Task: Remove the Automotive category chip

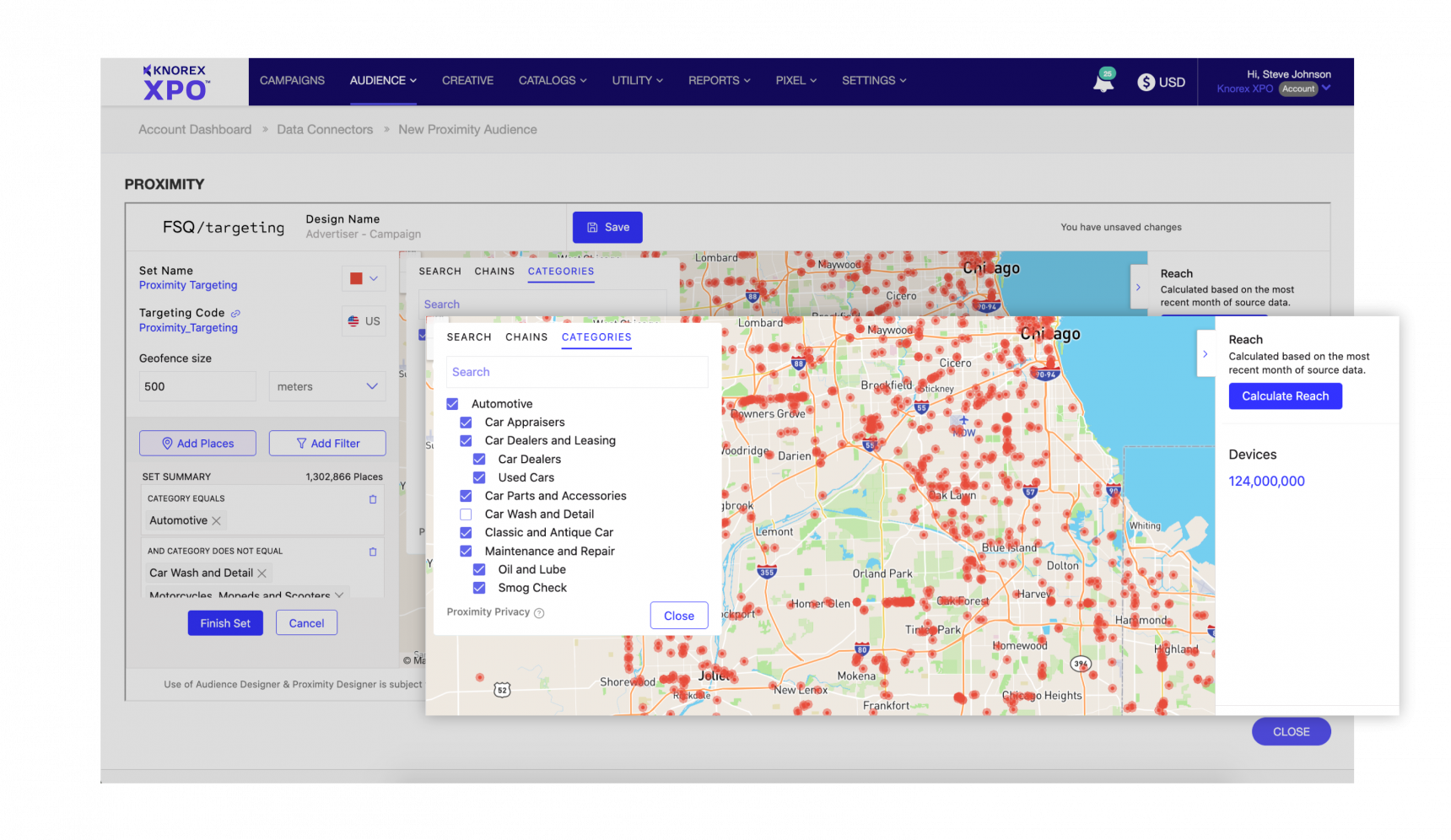Action: (x=216, y=521)
